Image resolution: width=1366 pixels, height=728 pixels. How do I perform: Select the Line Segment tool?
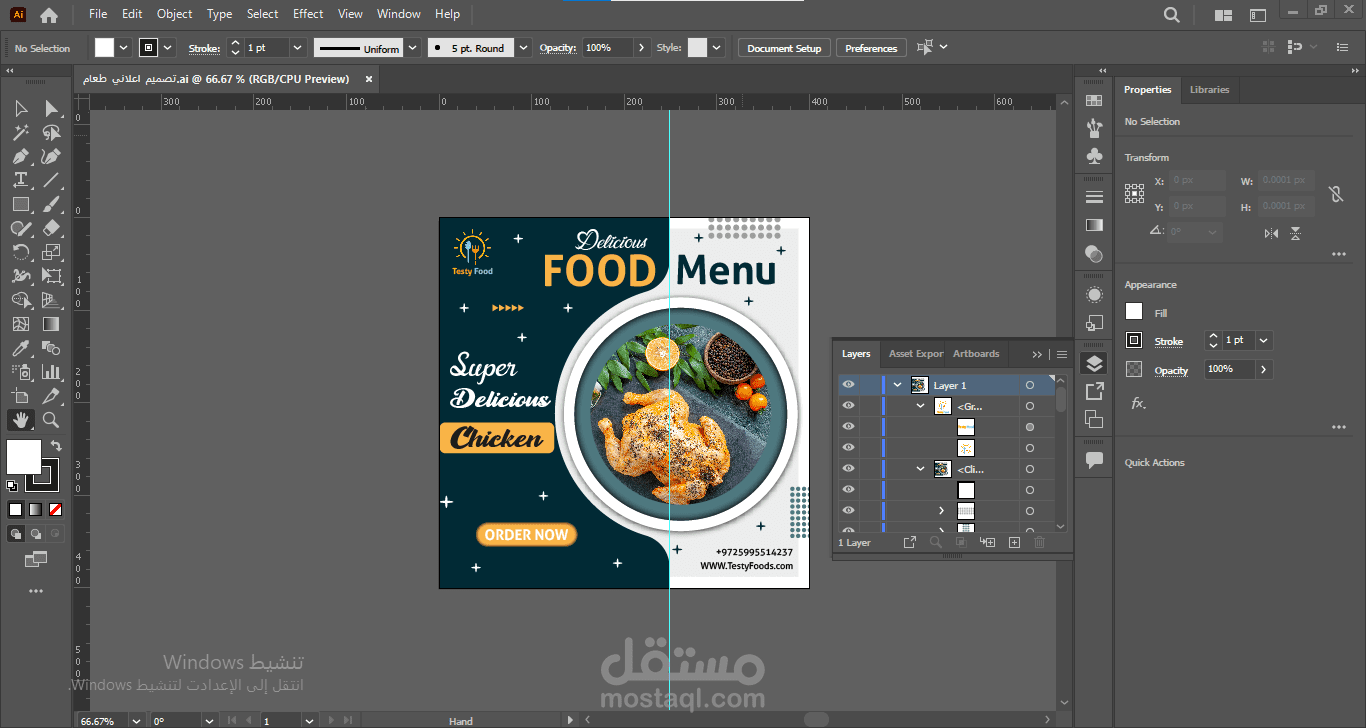pyautogui.click(x=51, y=180)
